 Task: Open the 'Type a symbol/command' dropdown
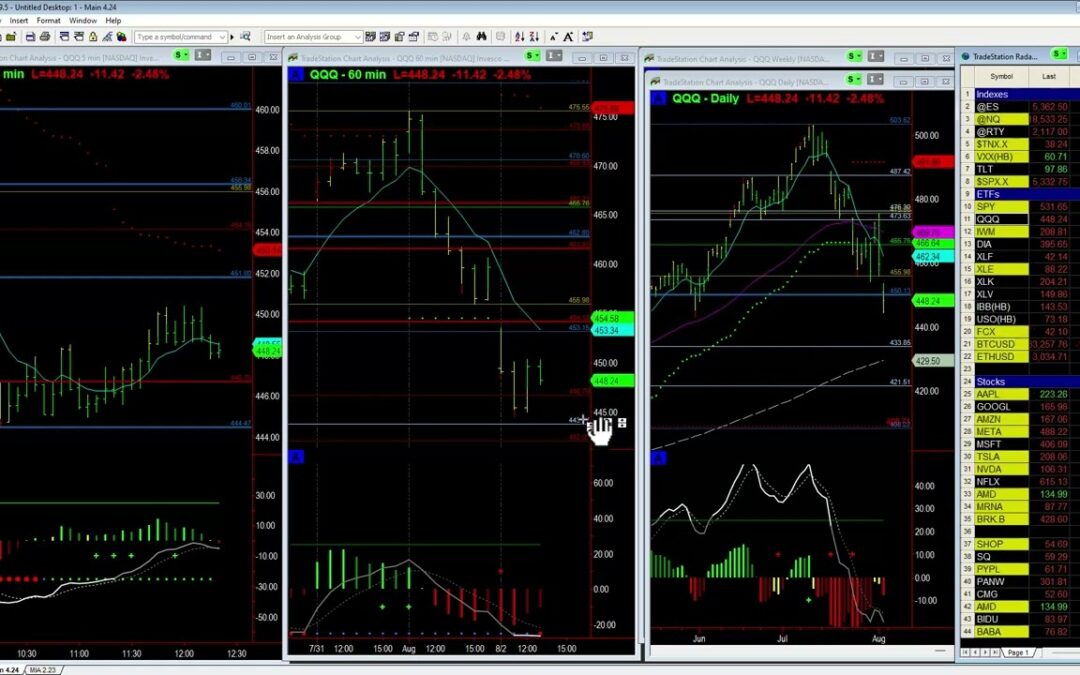coord(222,37)
